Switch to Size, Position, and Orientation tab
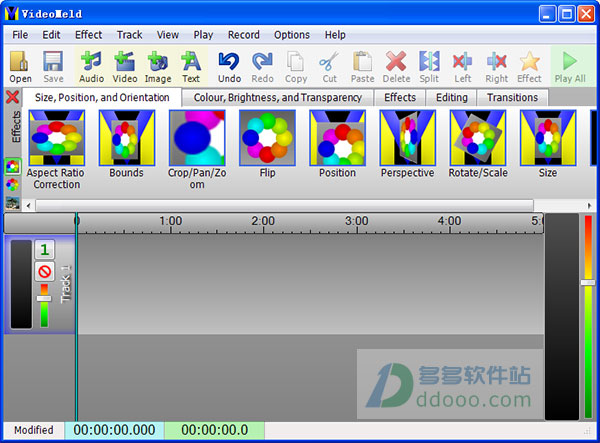The width and height of the screenshot is (600, 443). [x=102, y=98]
